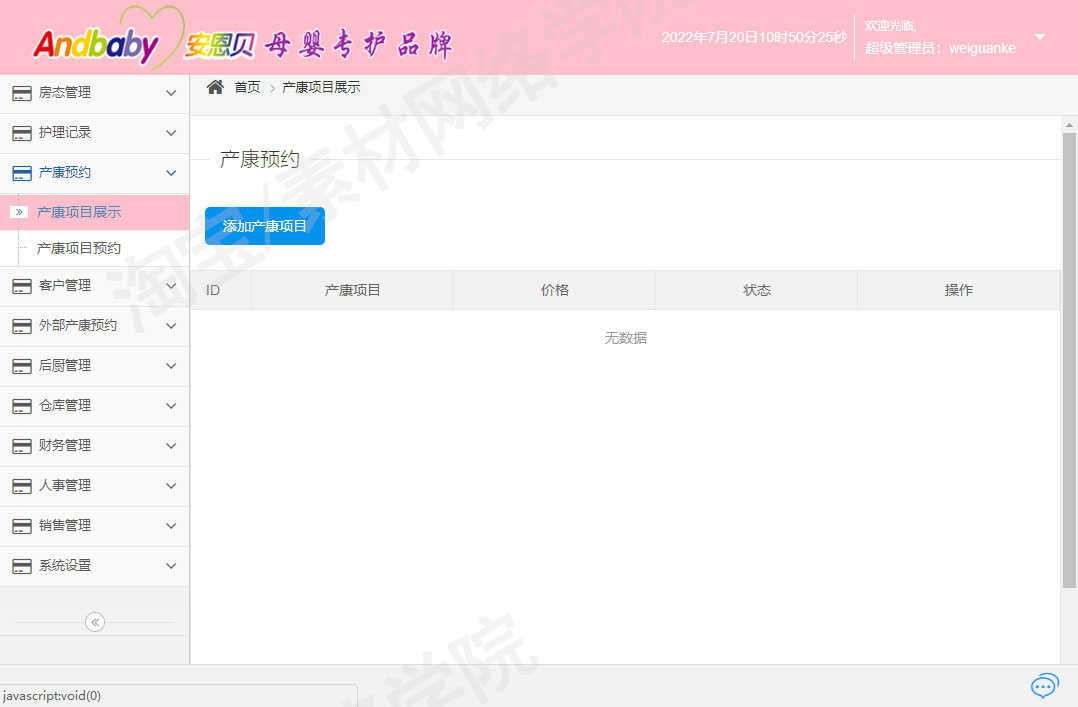Screen dimensions: 1078x707
Task: Open the 房态管理 menu
Action: (94, 93)
